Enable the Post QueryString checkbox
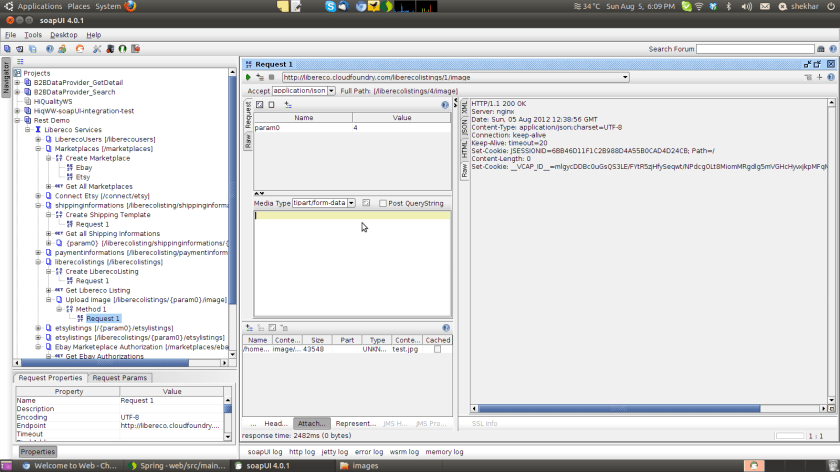This screenshot has height=472, width=840. 383,203
